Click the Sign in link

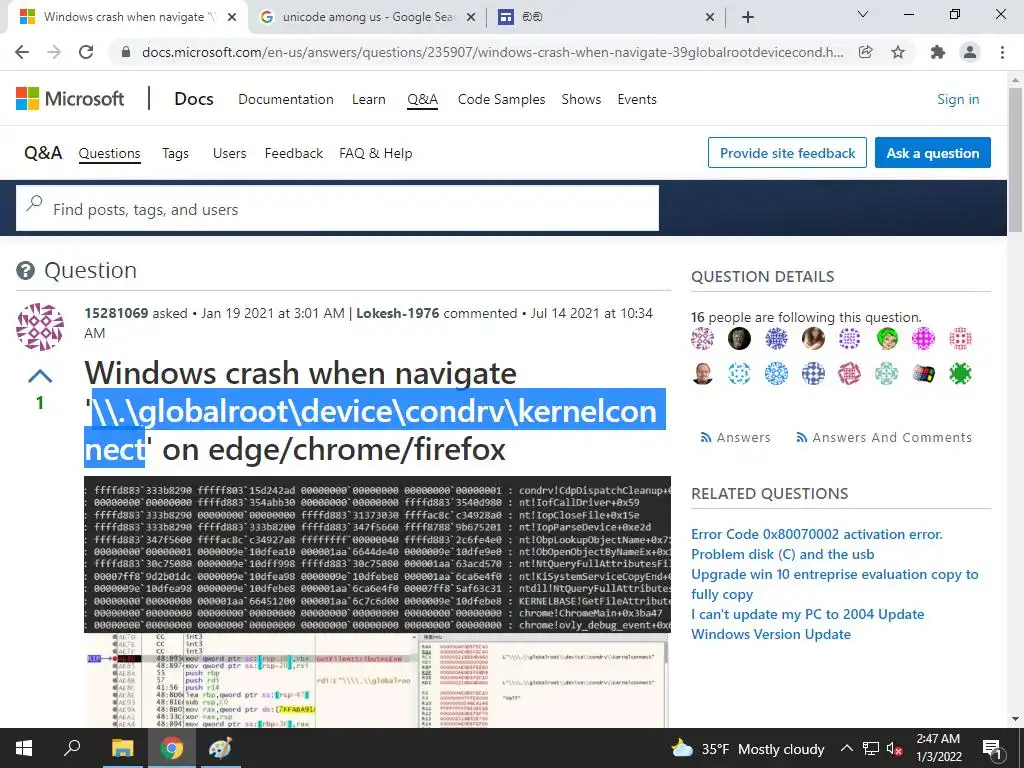(x=957, y=99)
